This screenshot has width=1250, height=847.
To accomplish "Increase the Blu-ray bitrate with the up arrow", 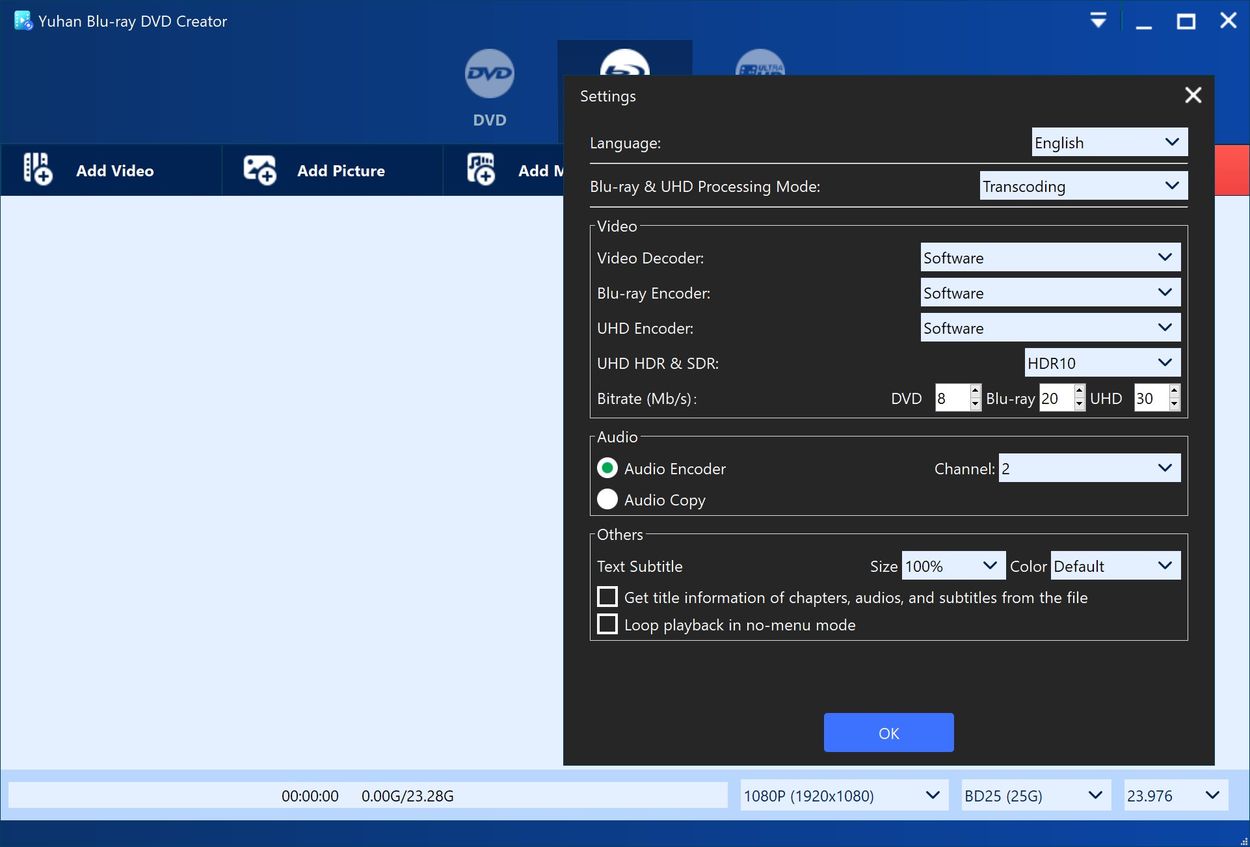I will click(x=1078, y=392).
